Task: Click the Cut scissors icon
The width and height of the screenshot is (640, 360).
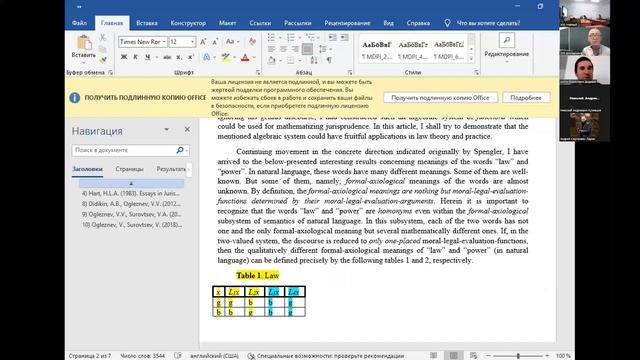Action: pyautogui.click(x=103, y=38)
